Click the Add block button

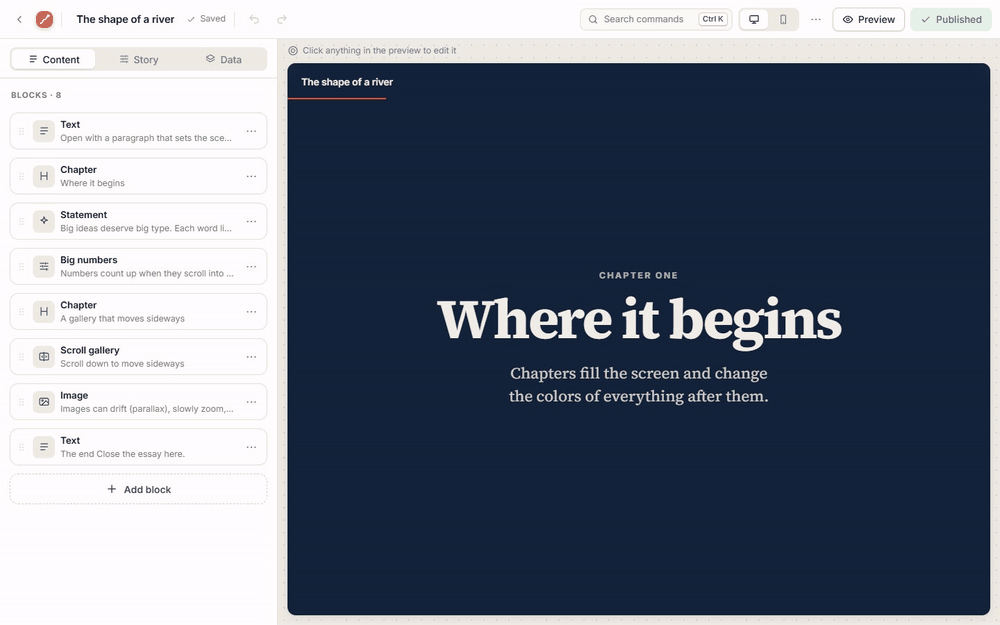click(138, 489)
